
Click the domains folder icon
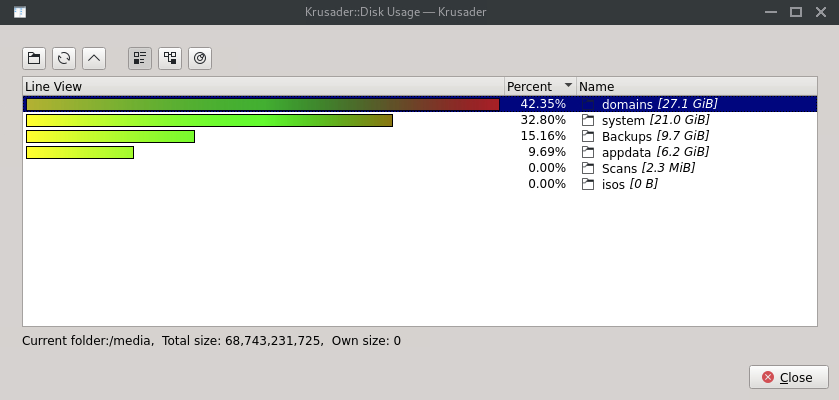coord(588,104)
